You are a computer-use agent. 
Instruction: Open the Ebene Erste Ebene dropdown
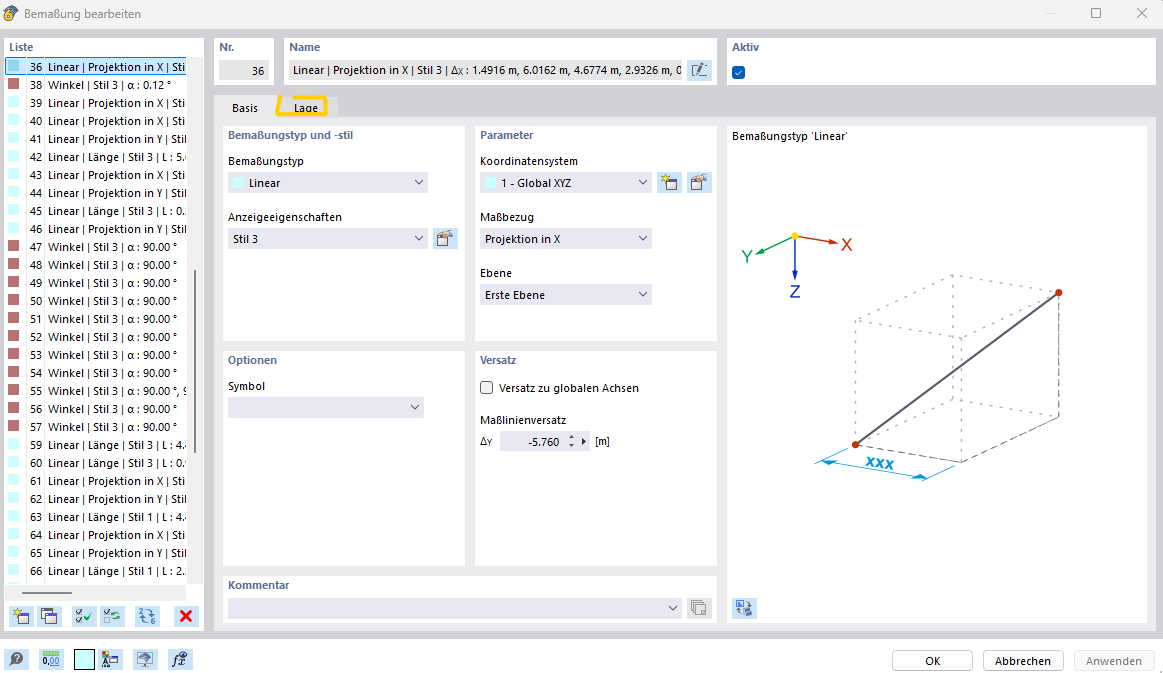coord(565,295)
